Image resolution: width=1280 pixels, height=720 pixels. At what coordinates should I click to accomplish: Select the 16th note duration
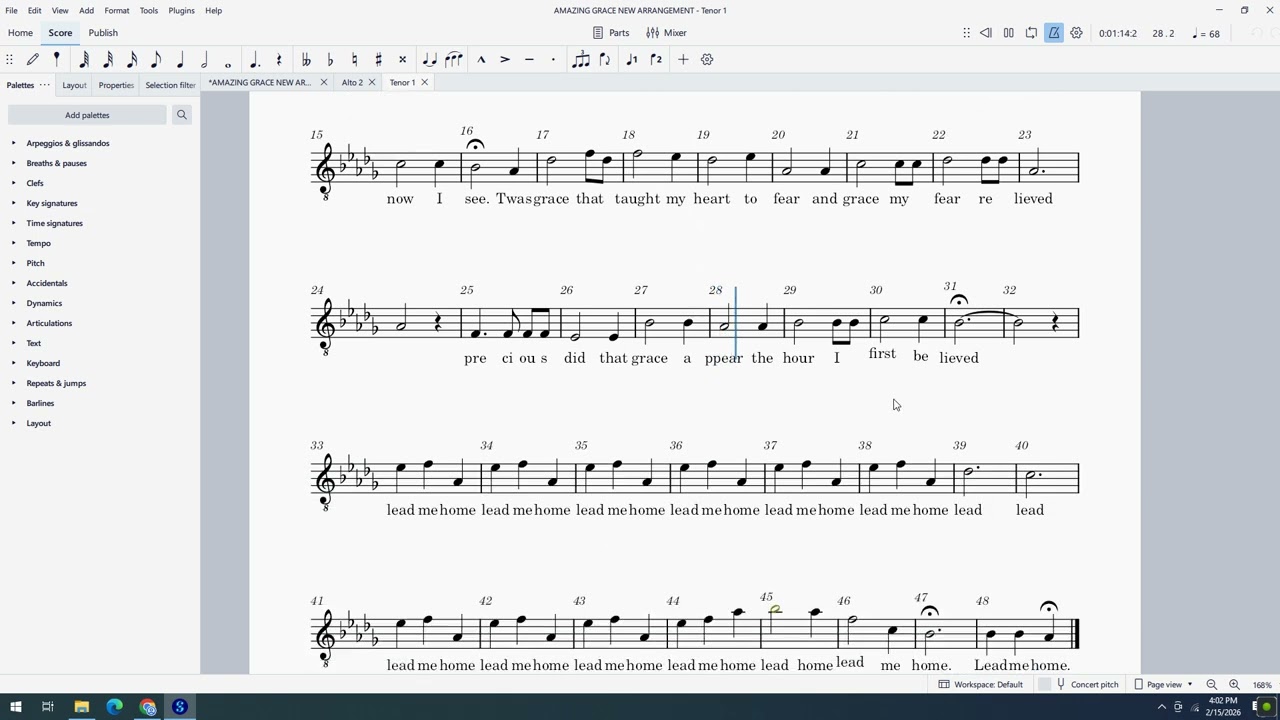[x=132, y=60]
